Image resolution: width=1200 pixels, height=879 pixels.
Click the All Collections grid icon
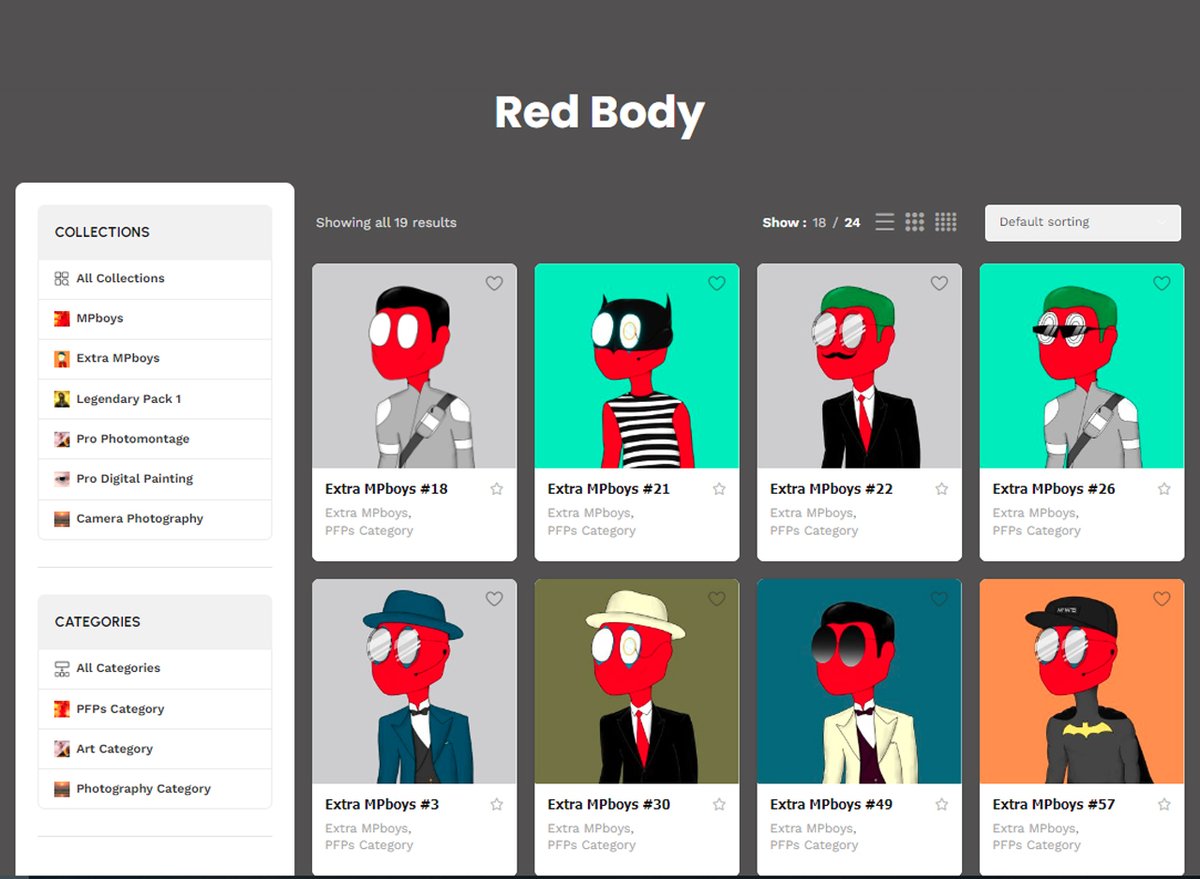coord(62,279)
